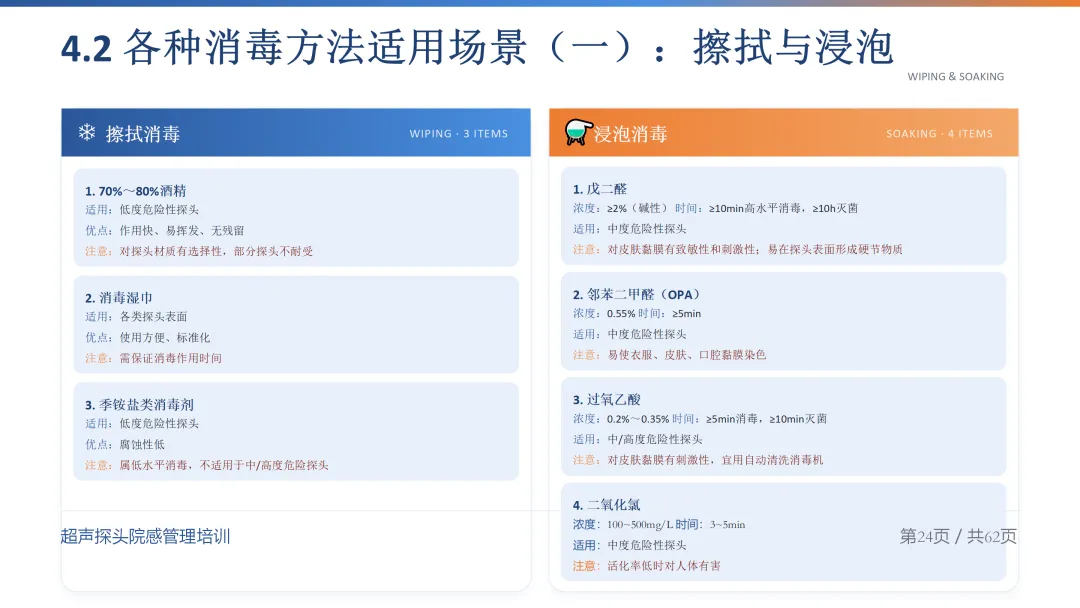This screenshot has width=1080, height=608.
Task: Click the SOAKING · 4 ITEMS label
Action: coord(939,134)
